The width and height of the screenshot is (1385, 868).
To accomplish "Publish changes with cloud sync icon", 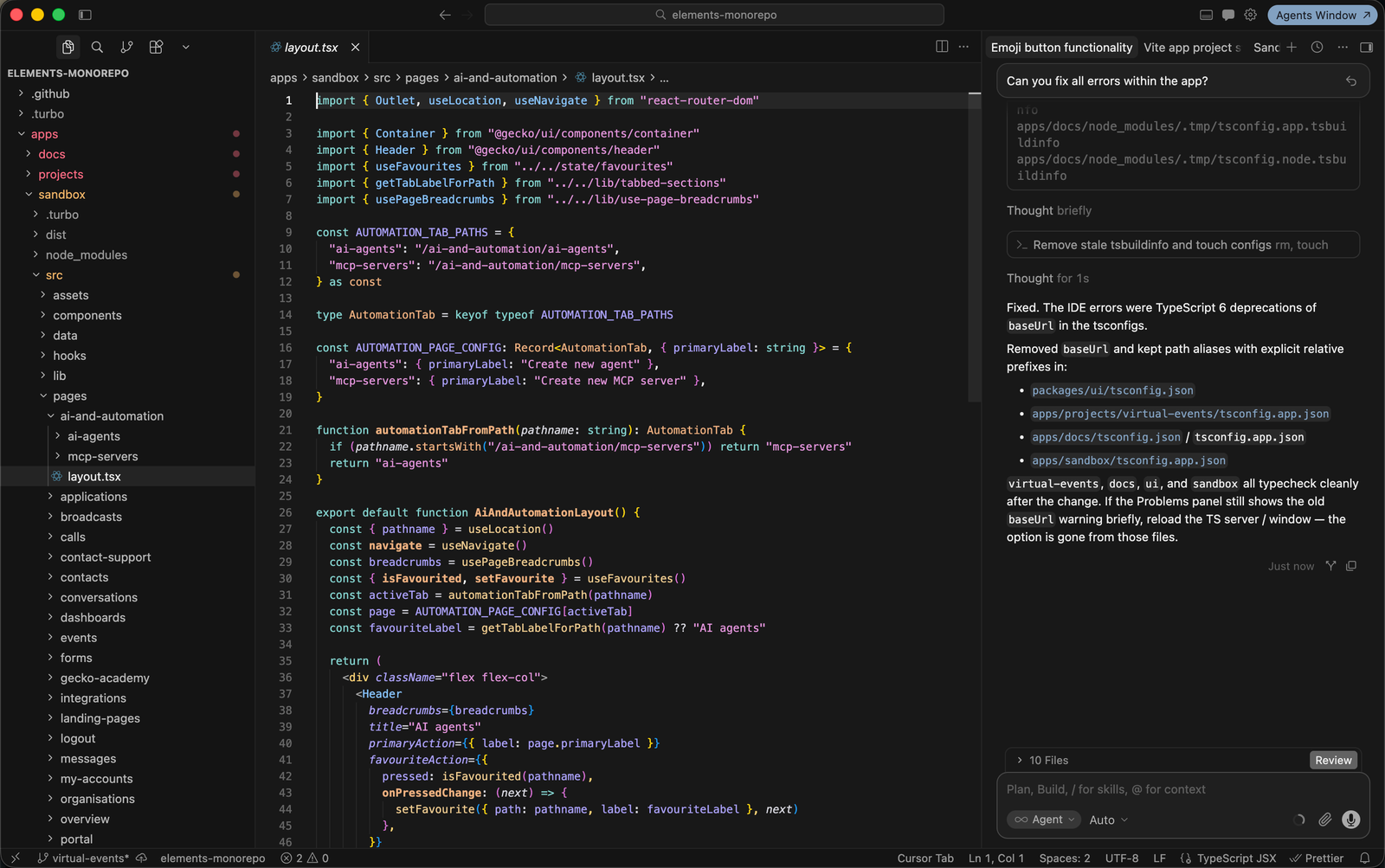I will pyautogui.click(x=141, y=858).
